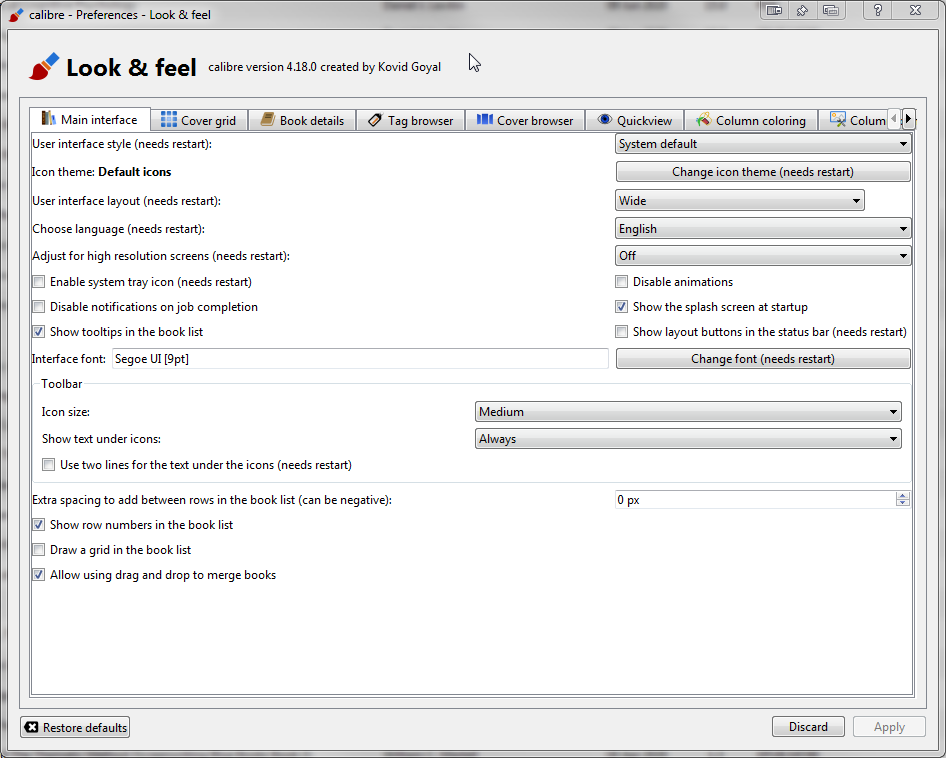946x758 pixels.
Task: Click the Restore defaults button
Action: 75,727
